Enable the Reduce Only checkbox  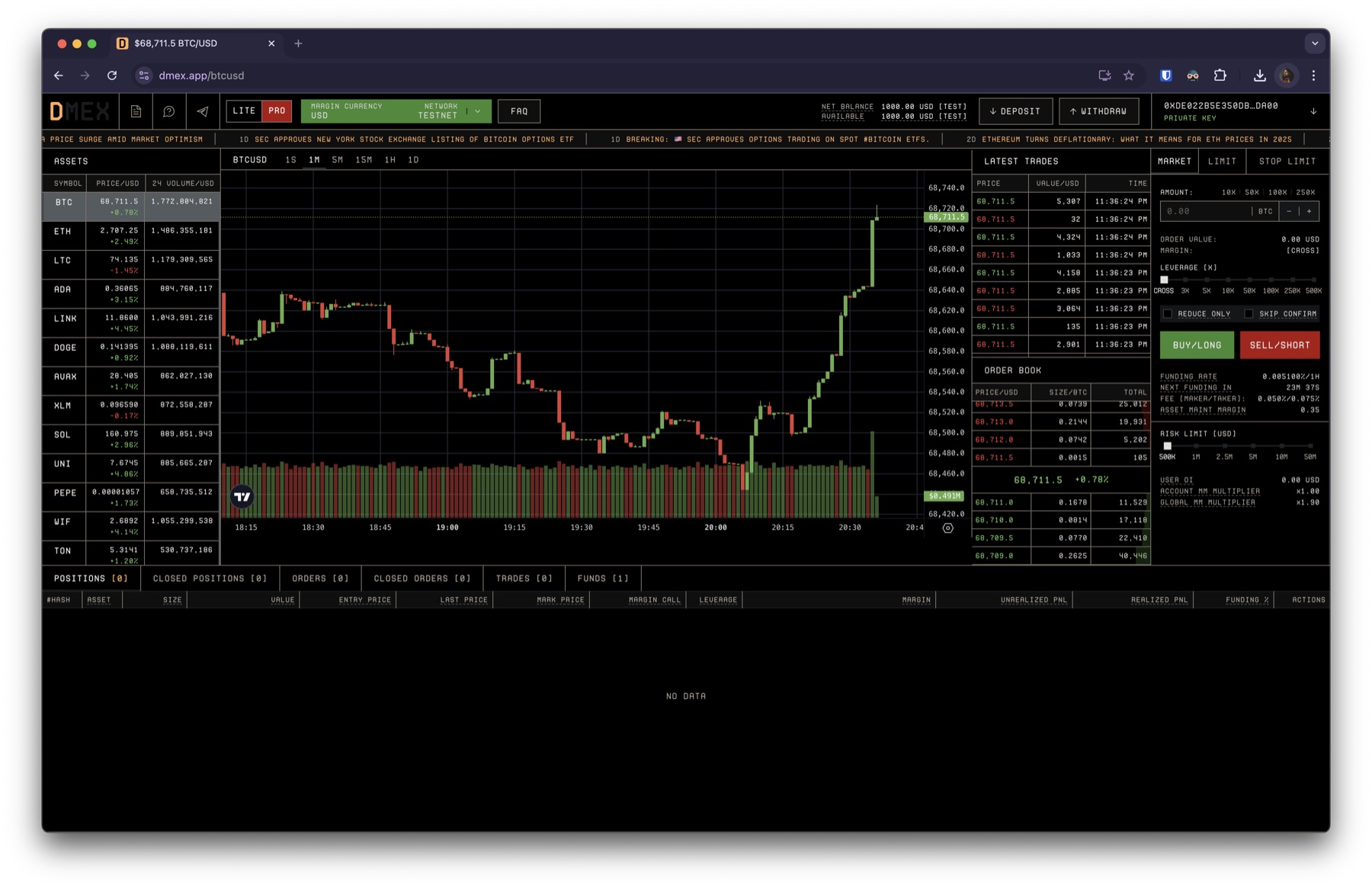click(x=1167, y=314)
